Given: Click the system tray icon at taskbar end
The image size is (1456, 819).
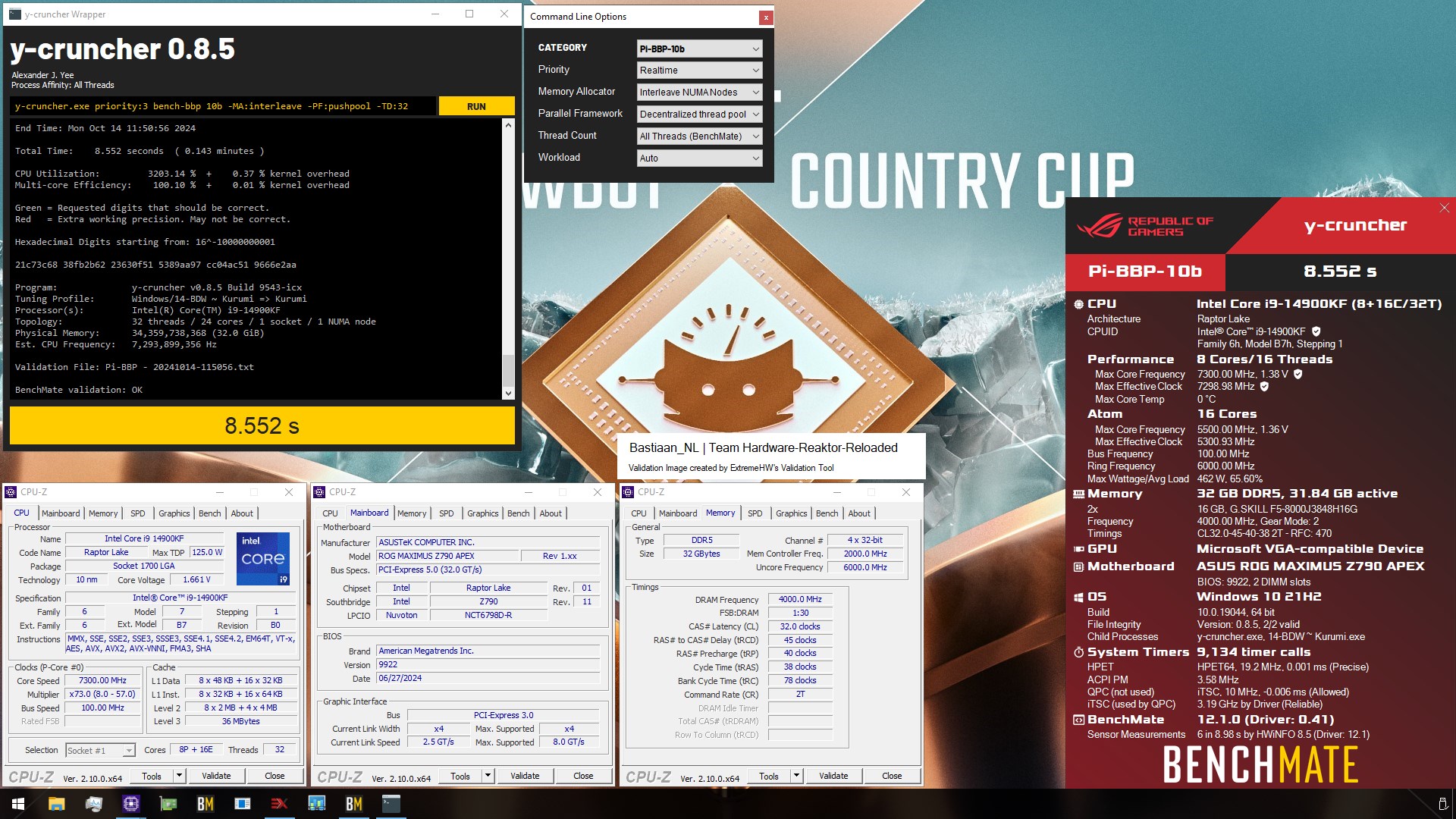Looking at the screenshot, I should coord(1442,804).
